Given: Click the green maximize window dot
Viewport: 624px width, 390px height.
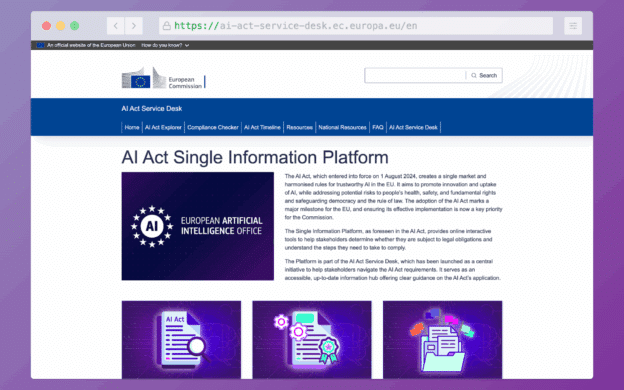Looking at the screenshot, I should click(x=74, y=26).
